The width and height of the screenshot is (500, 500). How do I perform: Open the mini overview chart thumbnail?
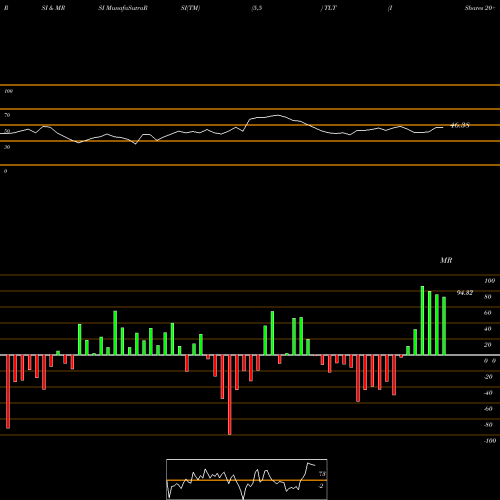[x=247, y=479]
